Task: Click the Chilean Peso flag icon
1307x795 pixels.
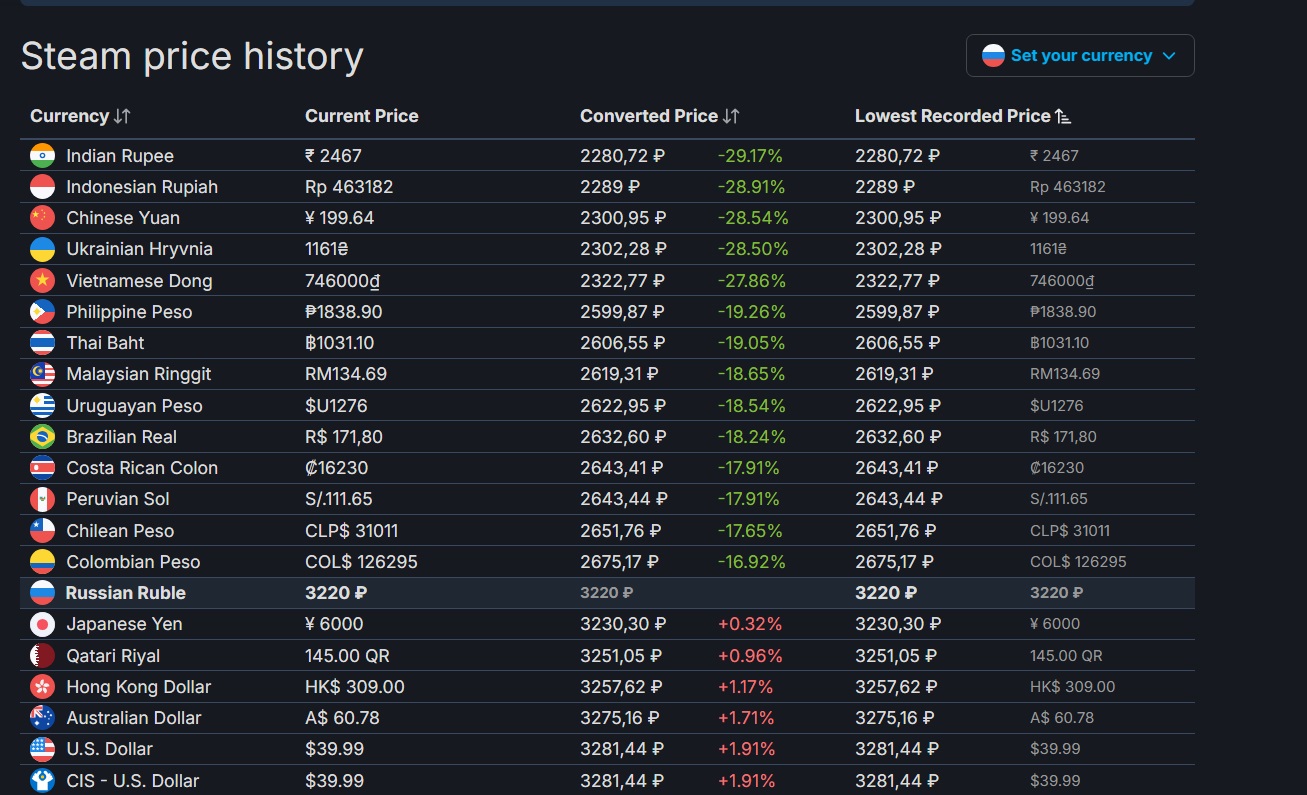Action: click(x=42, y=531)
